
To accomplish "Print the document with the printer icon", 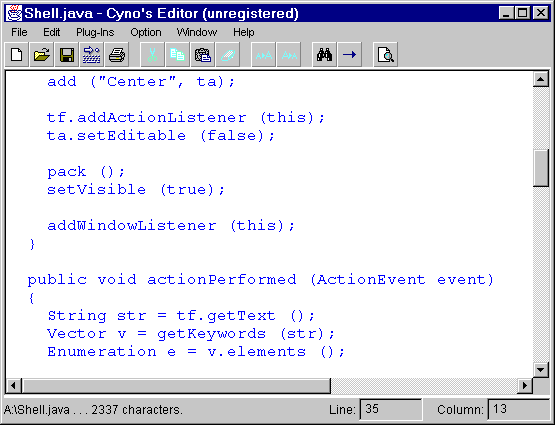I will tap(116, 55).
